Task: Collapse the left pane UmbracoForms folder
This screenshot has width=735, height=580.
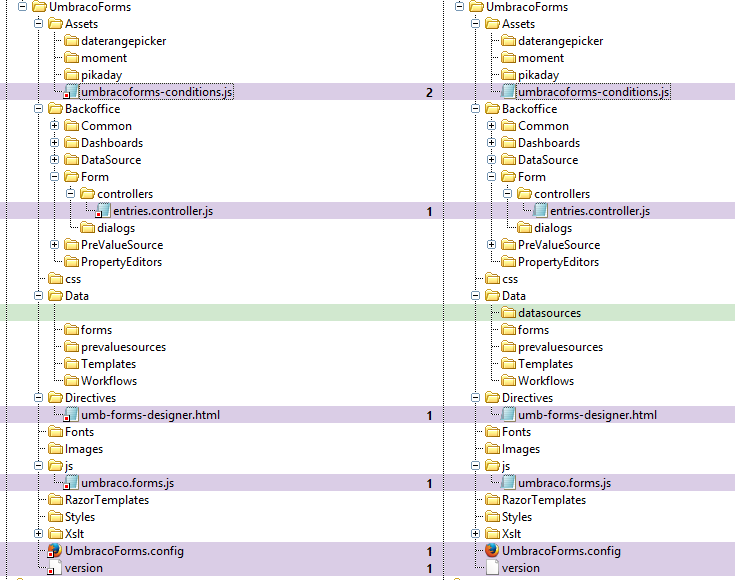Action: [22, 7]
